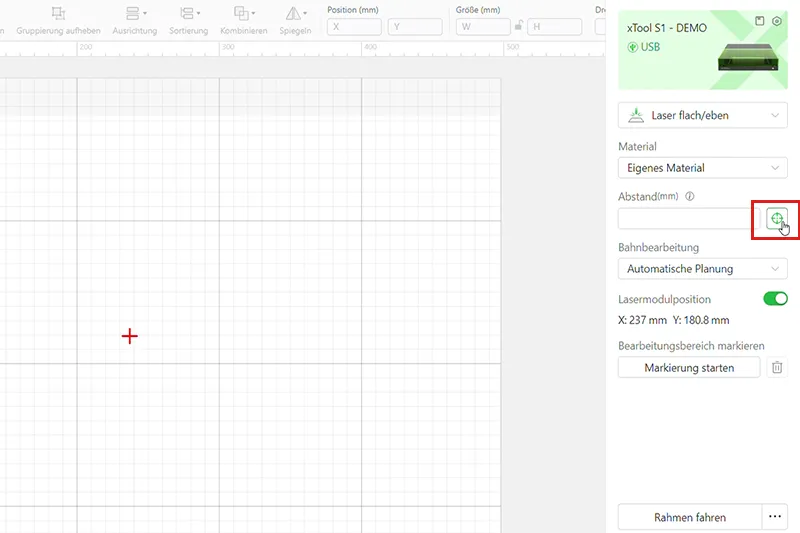Click the xTool S1 - DEMO device name

click(667, 28)
